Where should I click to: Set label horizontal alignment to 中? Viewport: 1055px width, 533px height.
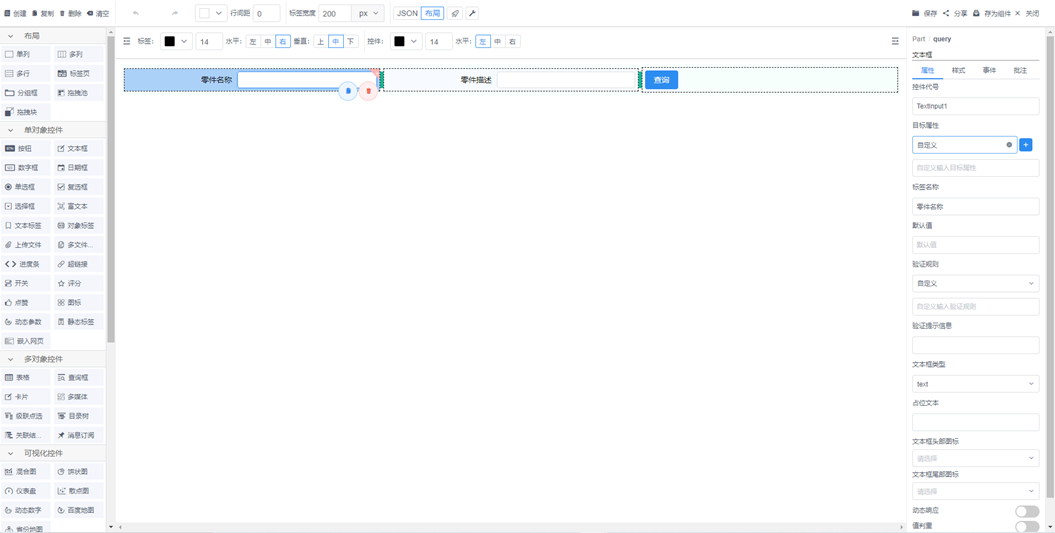coord(268,42)
